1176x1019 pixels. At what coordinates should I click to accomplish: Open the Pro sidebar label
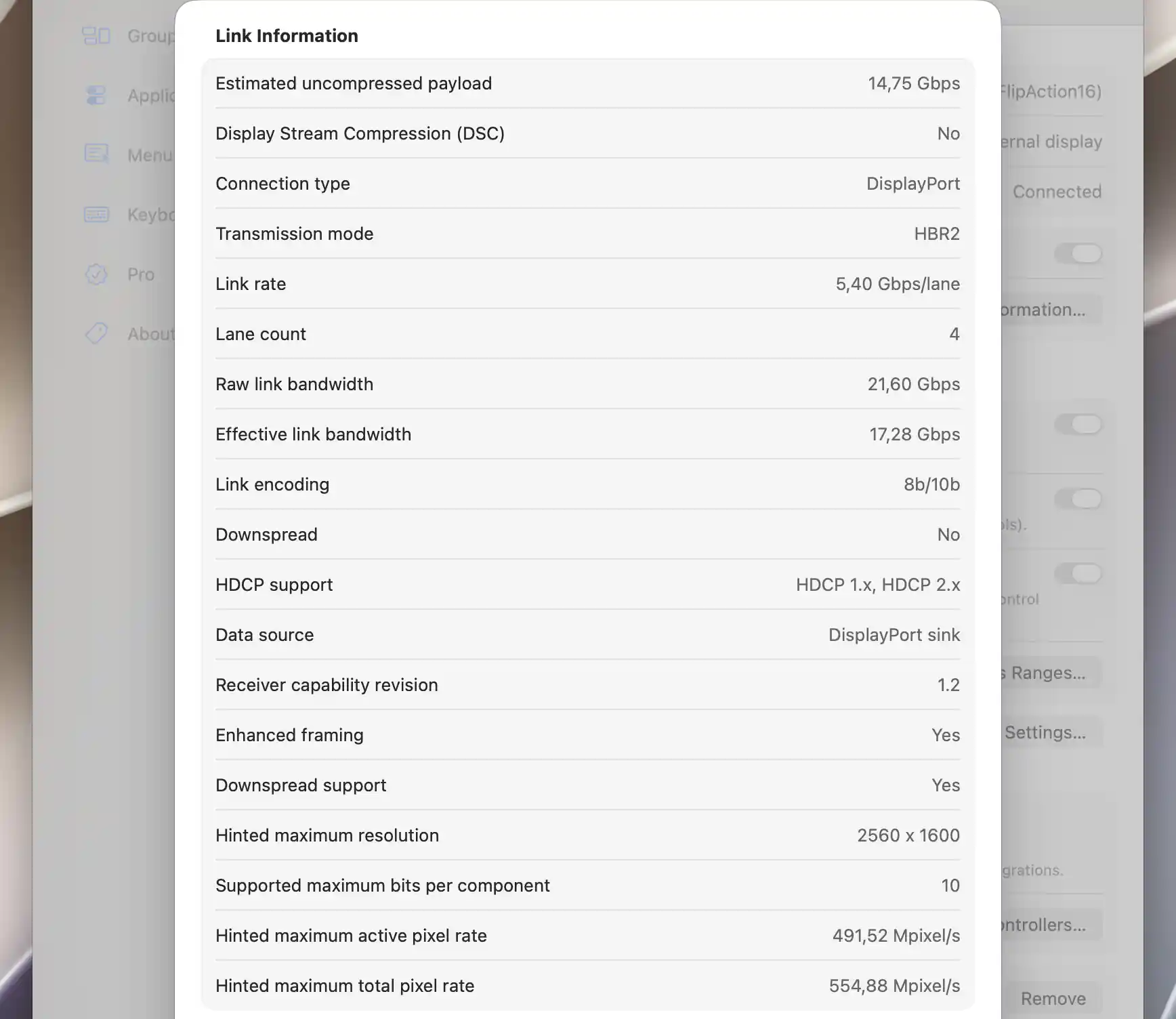[141, 274]
